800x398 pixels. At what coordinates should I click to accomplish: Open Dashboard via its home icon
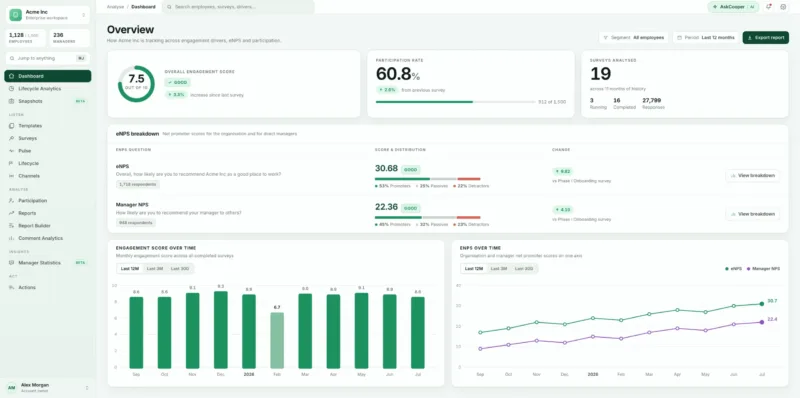tap(12, 76)
